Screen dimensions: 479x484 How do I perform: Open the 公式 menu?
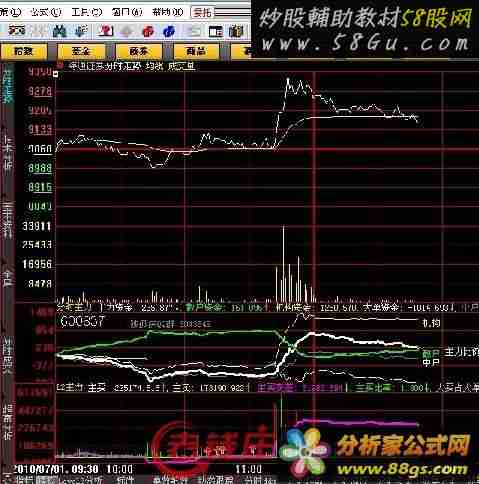click(x=46, y=13)
